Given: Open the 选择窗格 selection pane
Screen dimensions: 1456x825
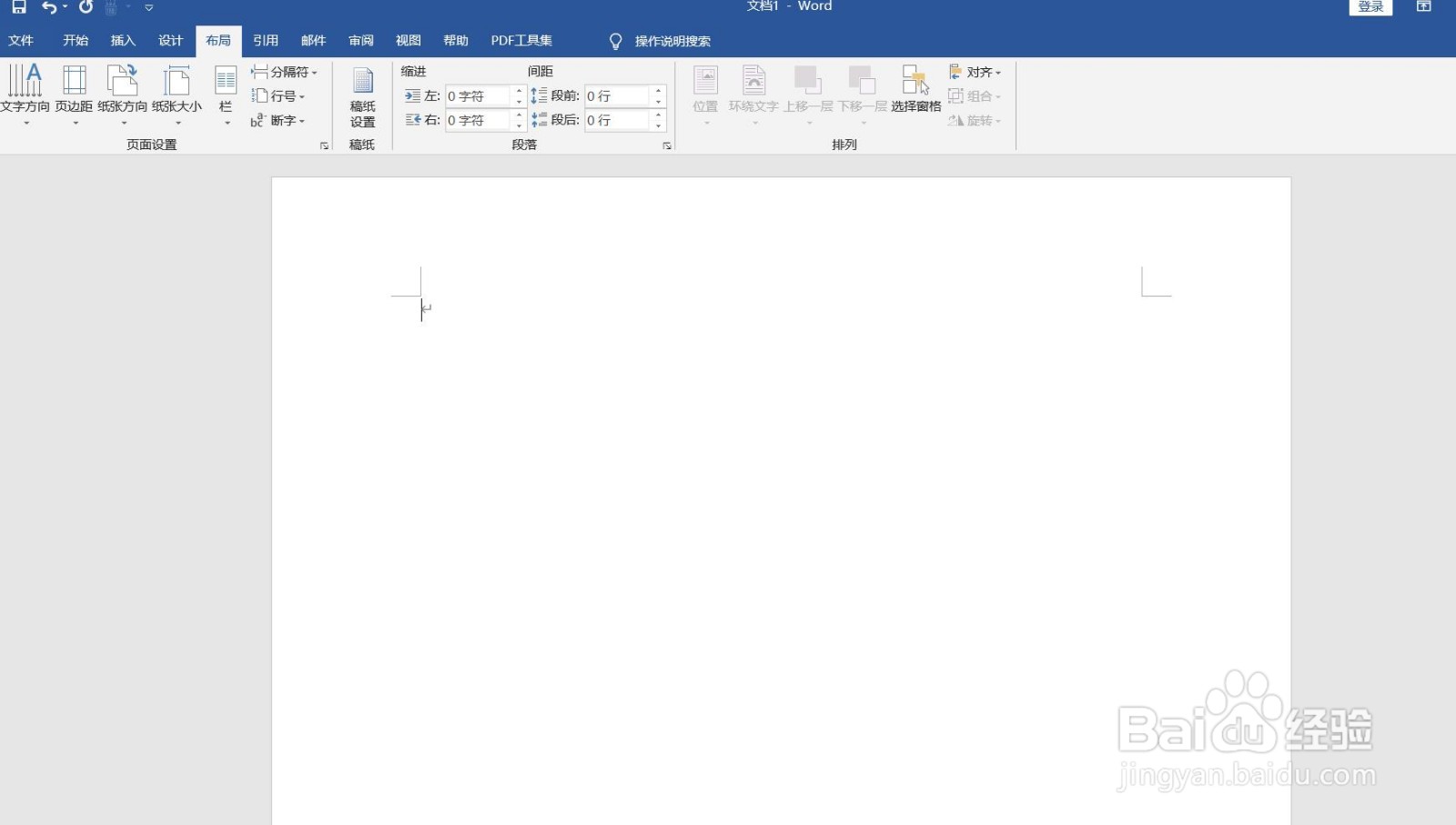Looking at the screenshot, I should (915, 91).
